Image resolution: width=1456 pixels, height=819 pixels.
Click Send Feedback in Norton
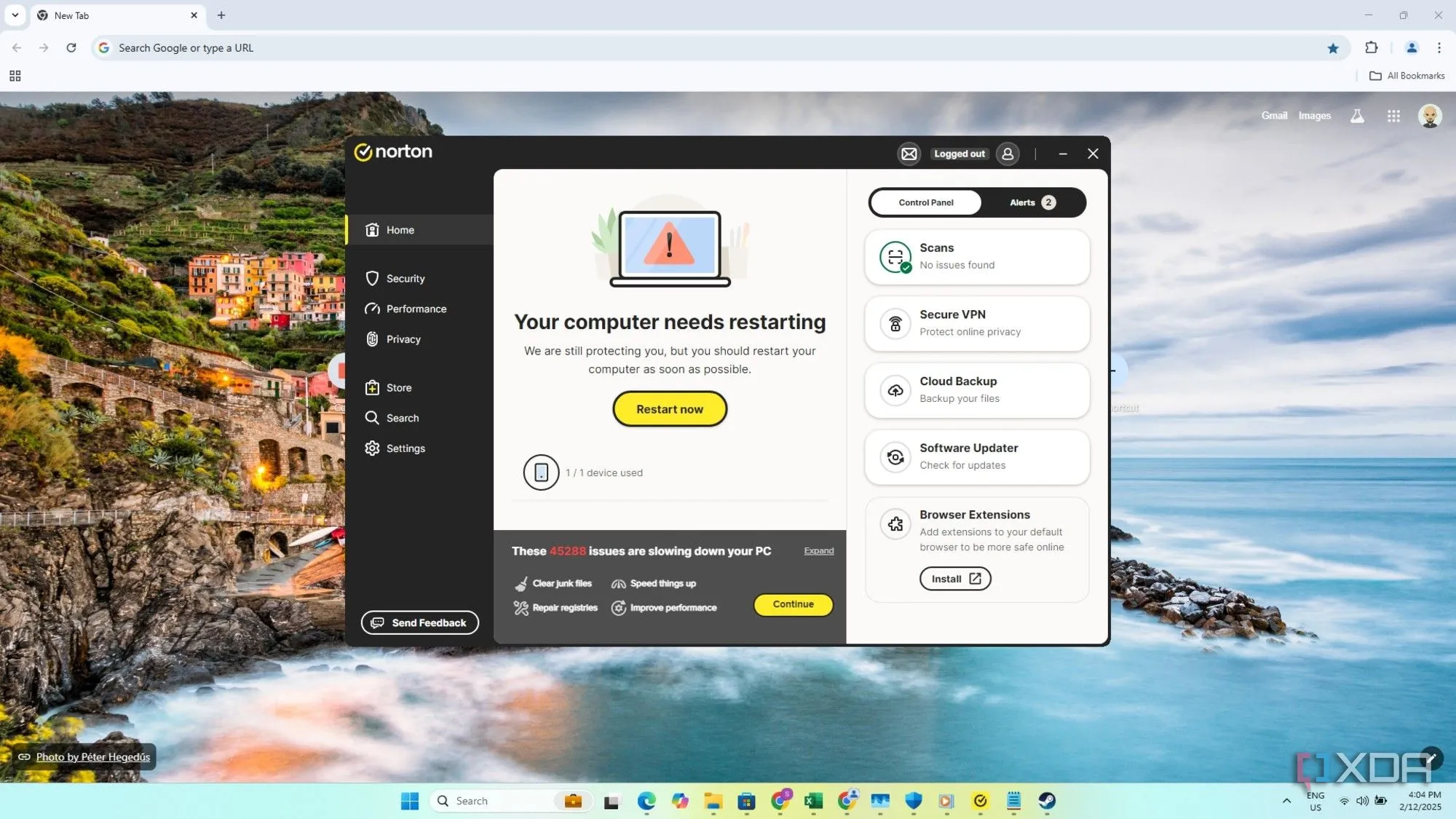coord(419,622)
